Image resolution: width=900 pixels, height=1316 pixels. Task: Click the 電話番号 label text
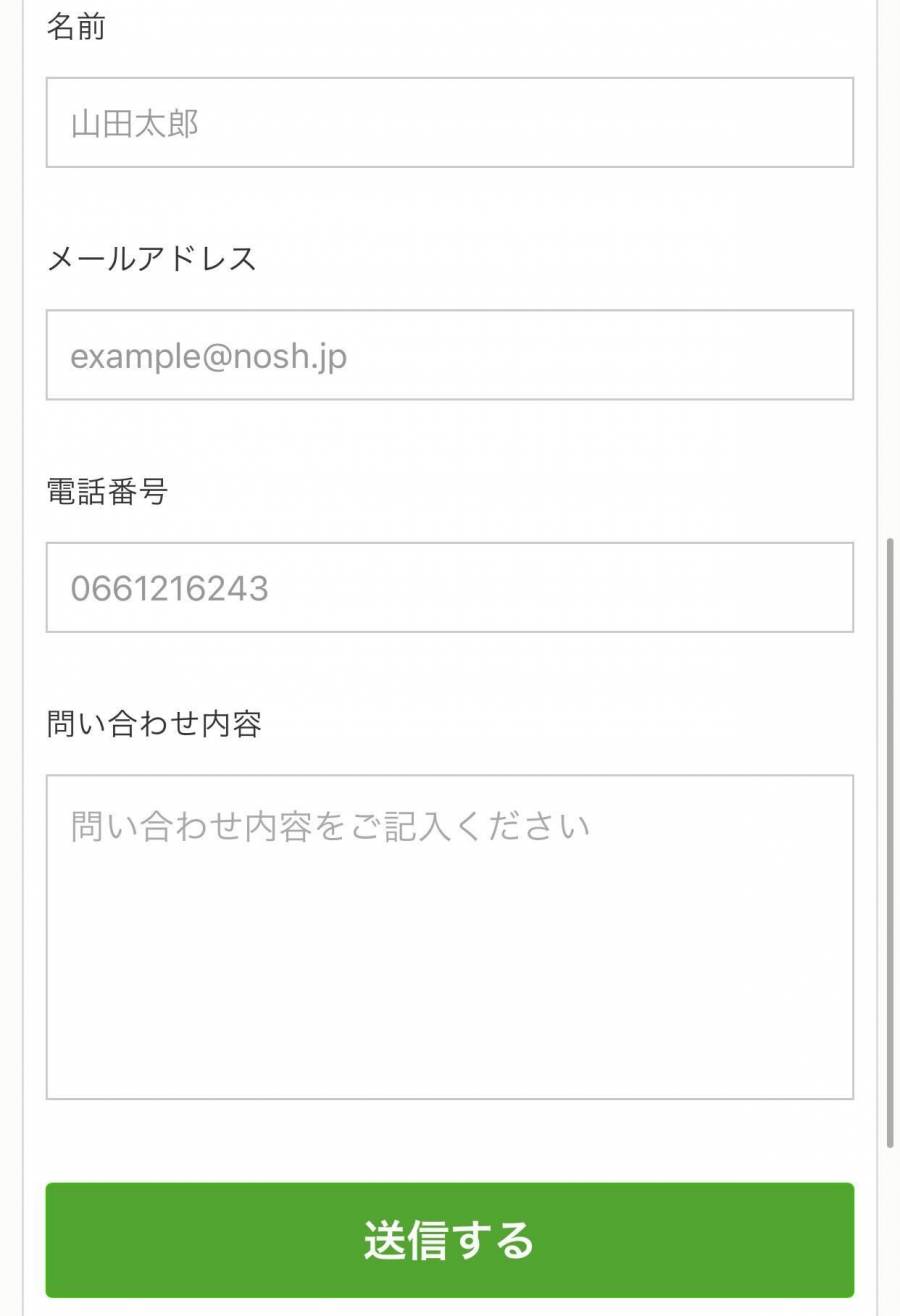pyautogui.click(x=107, y=492)
